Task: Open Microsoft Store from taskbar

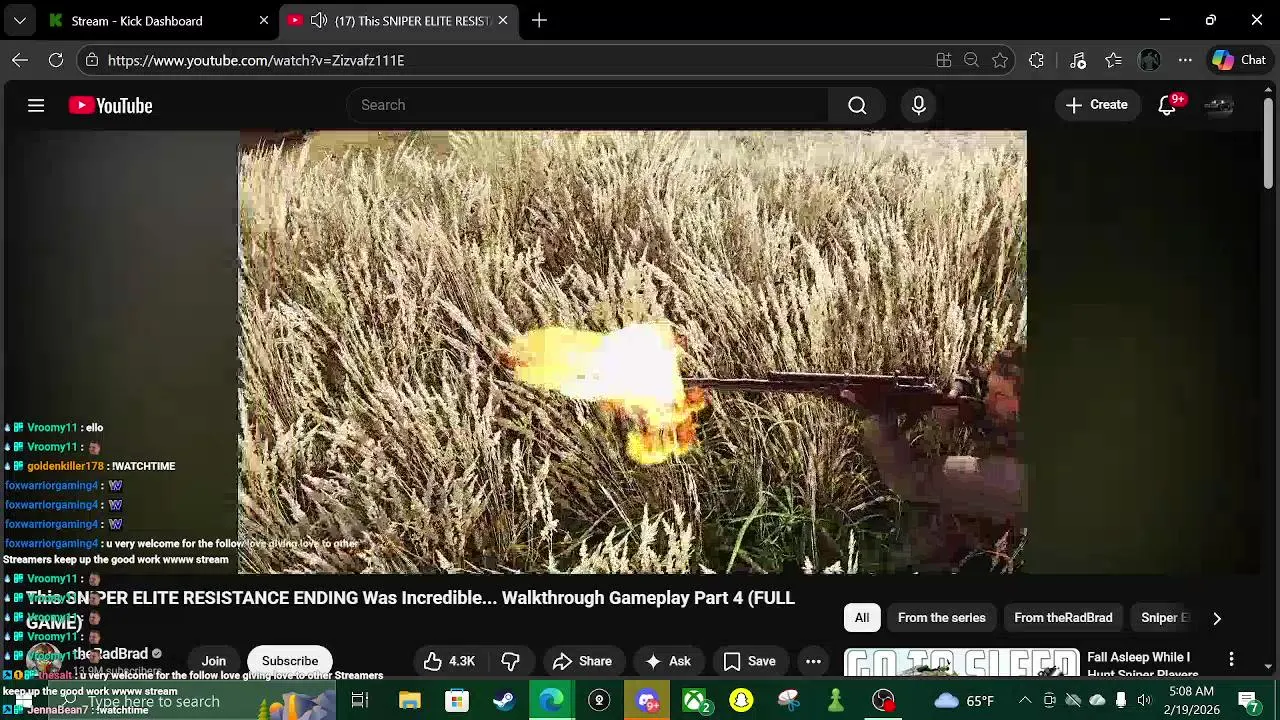Action: (x=456, y=701)
